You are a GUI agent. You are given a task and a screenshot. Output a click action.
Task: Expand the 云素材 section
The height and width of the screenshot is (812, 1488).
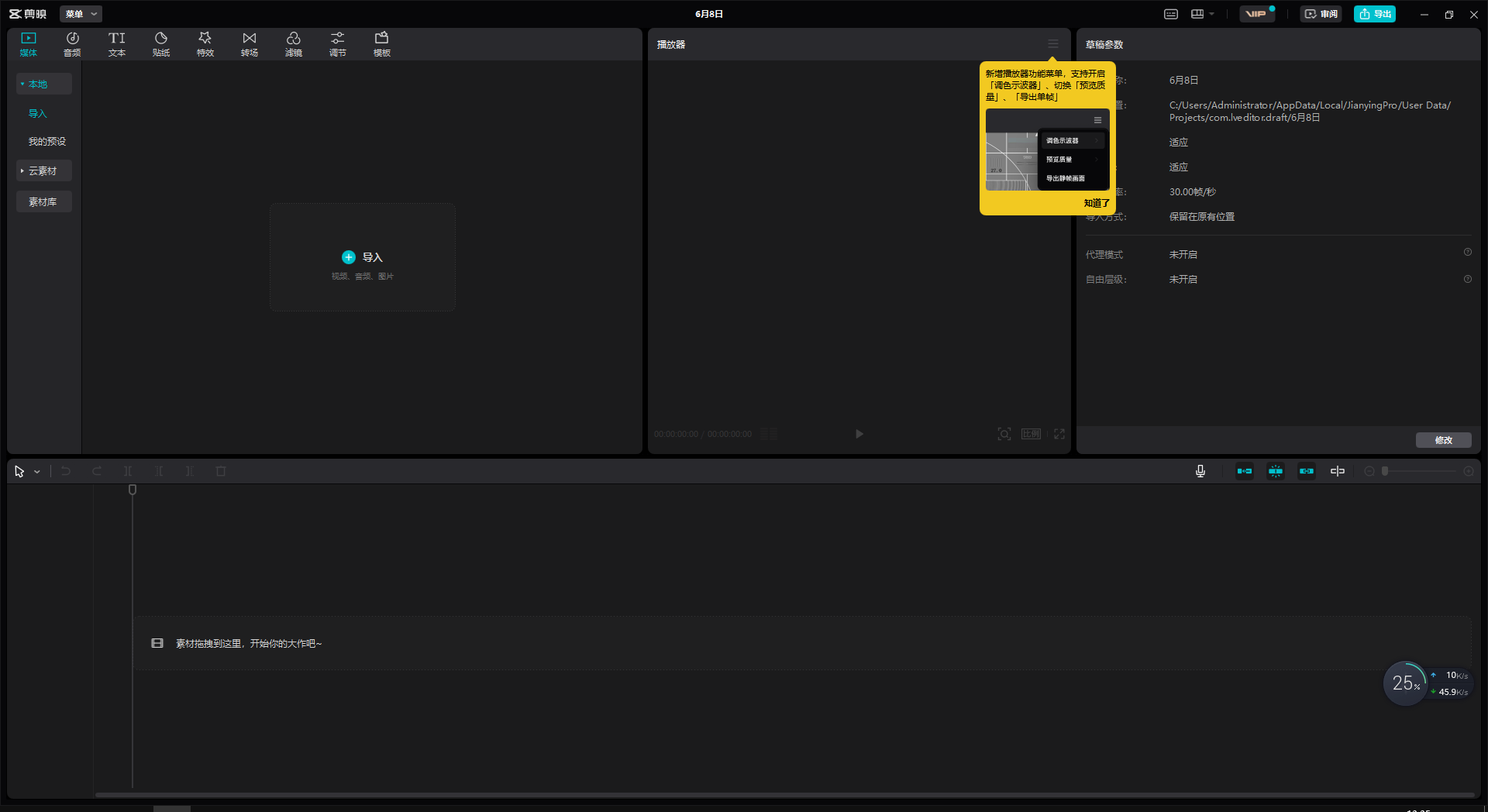pos(44,170)
